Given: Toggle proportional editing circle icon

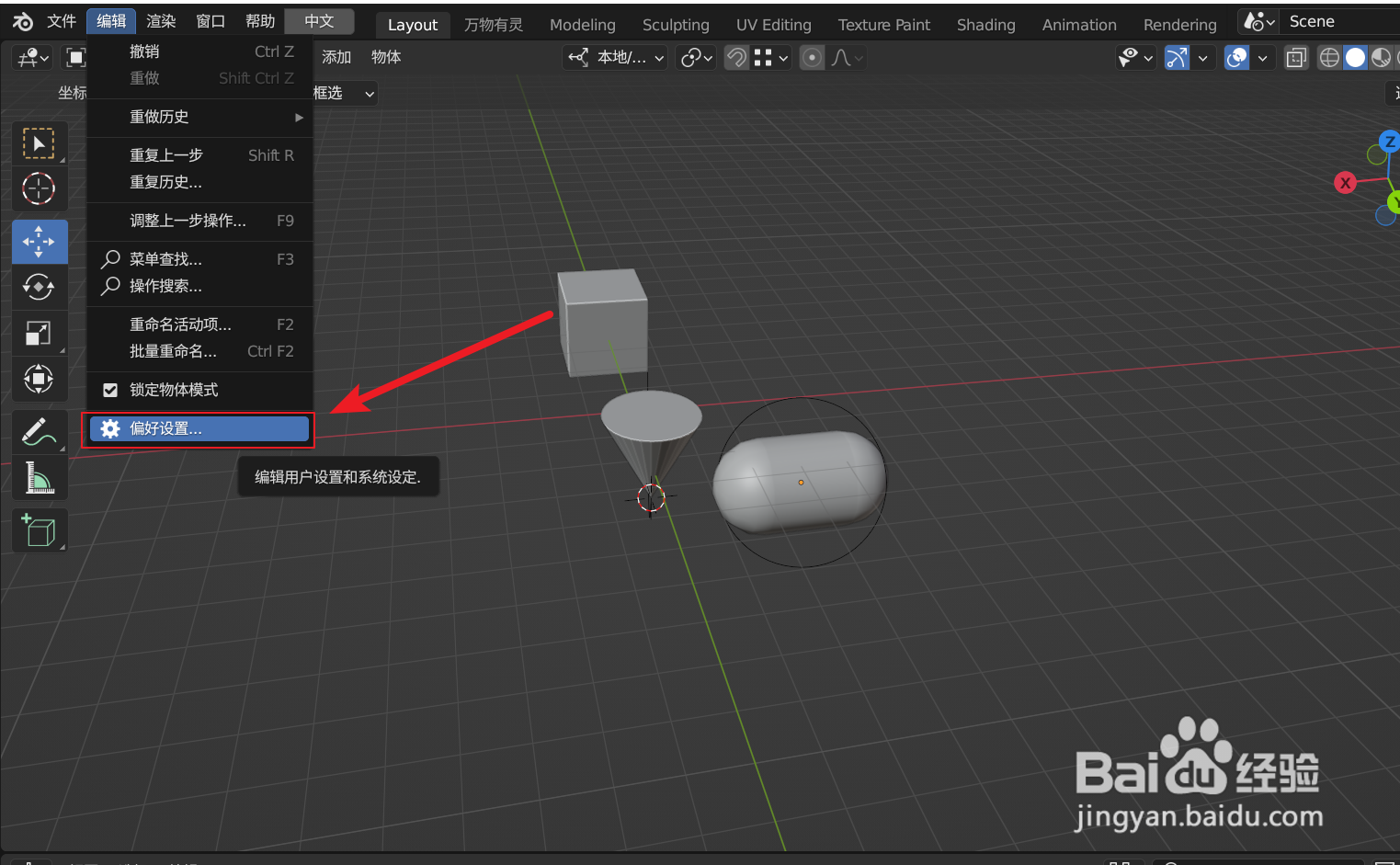Looking at the screenshot, I should [x=812, y=58].
